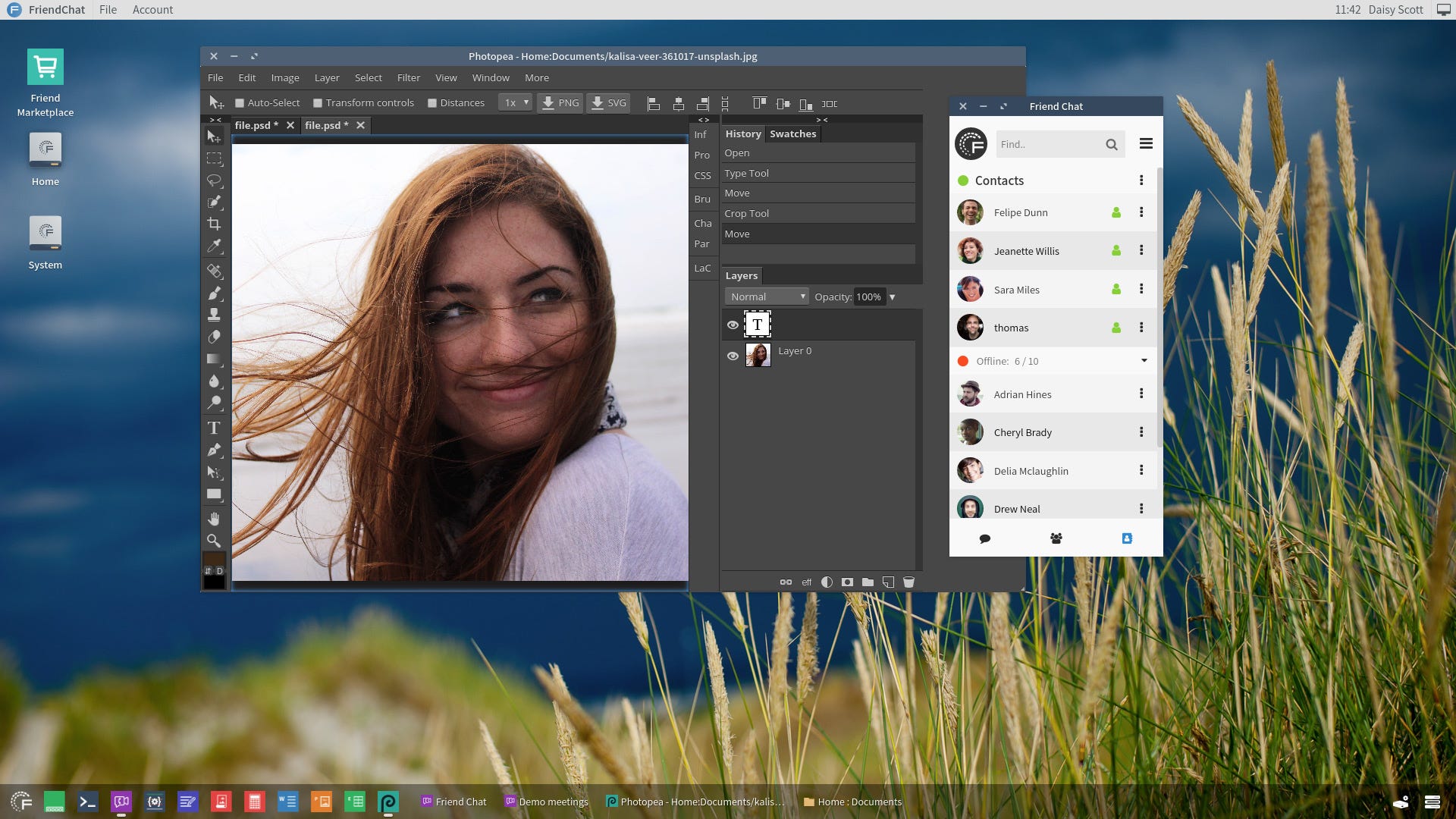Click the Eyedropper tool
The image size is (1456, 819).
pos(214,246)
